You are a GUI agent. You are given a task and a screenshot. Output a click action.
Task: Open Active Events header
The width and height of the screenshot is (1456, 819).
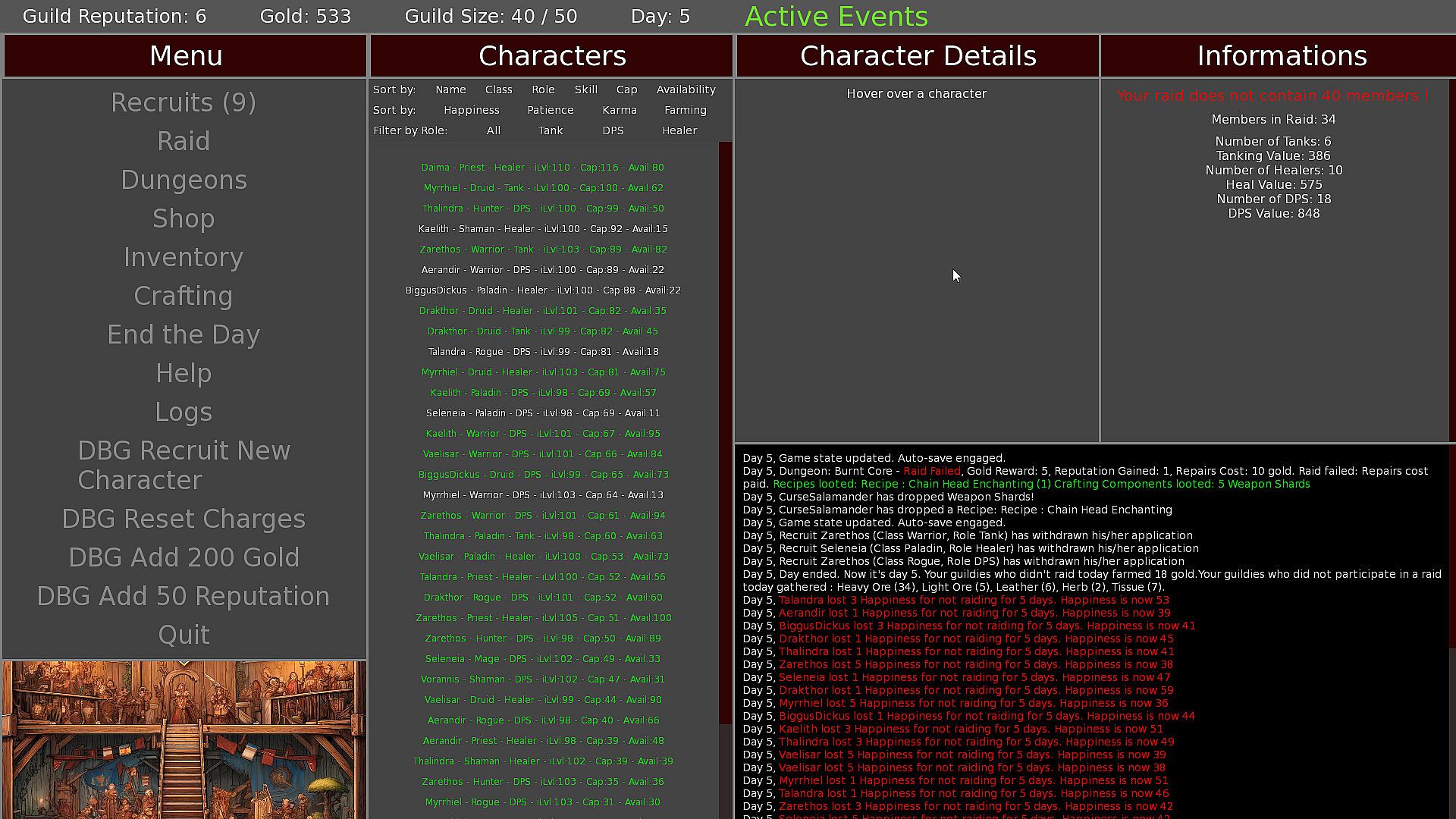836,17
